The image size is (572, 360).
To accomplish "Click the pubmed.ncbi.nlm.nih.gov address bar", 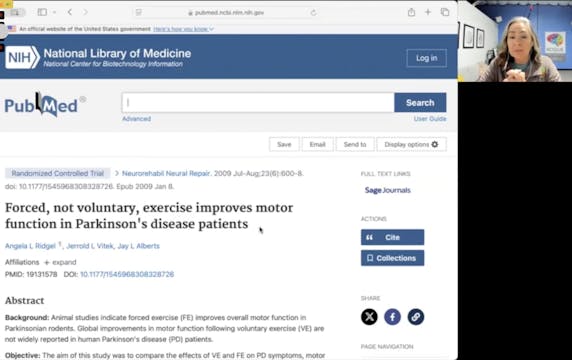I will pos(226,12).
